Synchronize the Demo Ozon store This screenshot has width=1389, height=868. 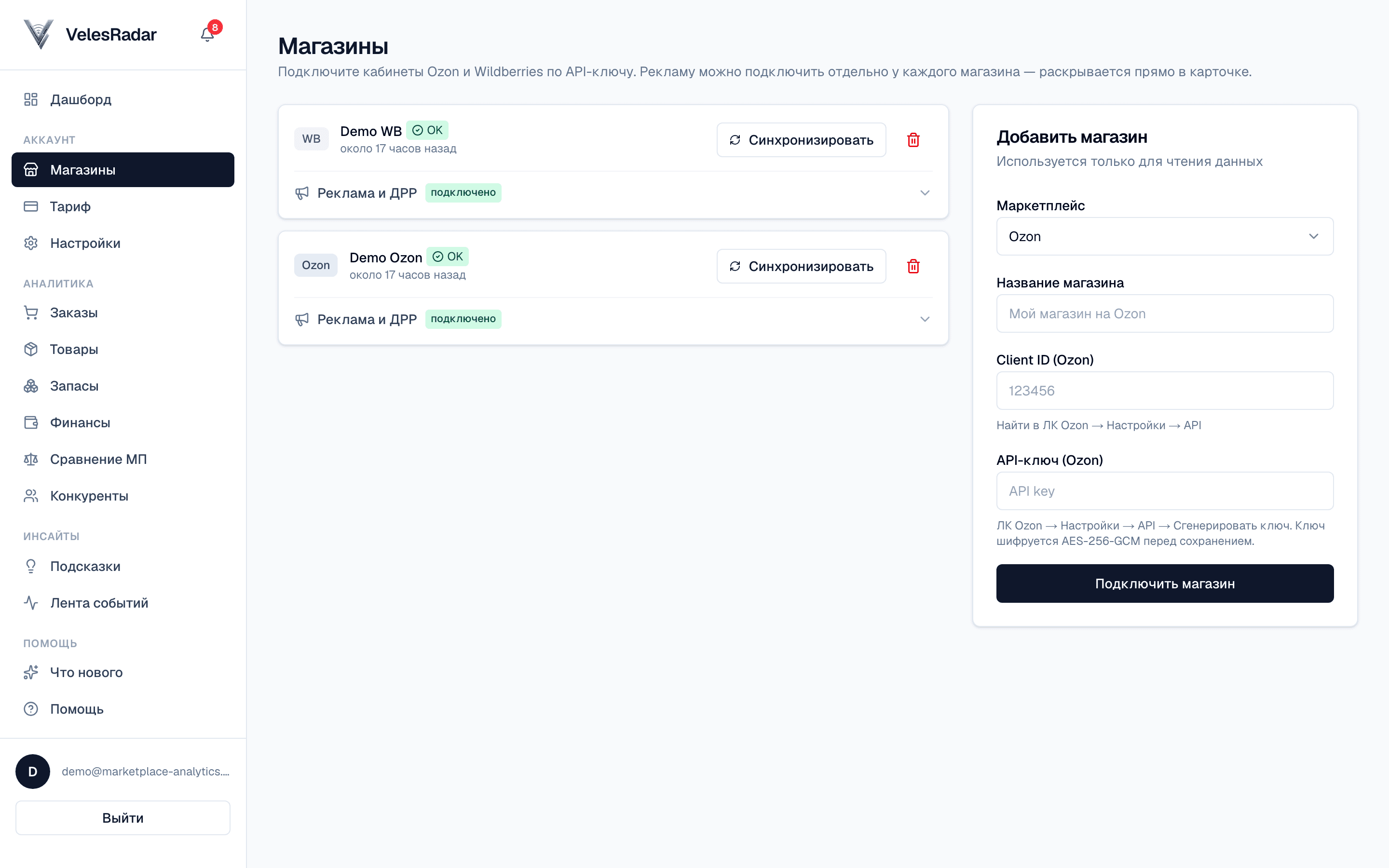pos(801,266)
